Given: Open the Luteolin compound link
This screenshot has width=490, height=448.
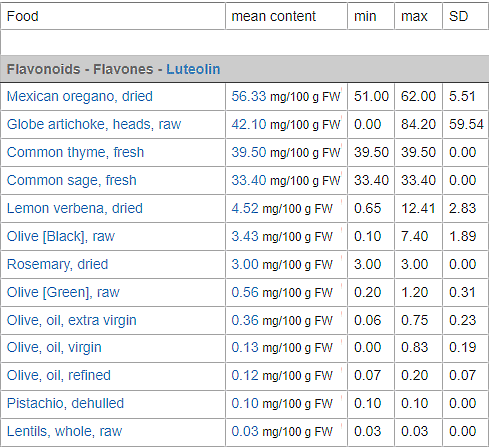Looking at the screenshot, I should point(193,69).
